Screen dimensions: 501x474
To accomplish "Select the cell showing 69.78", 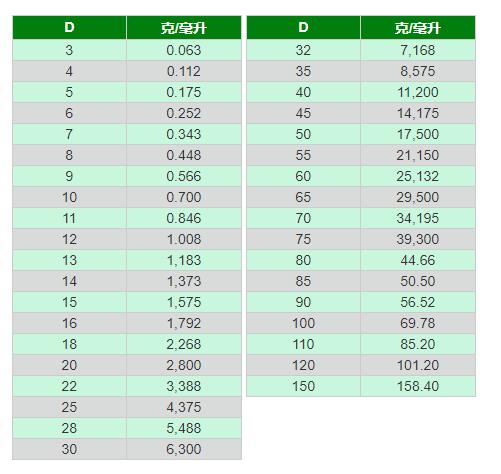I will [418, 323].
